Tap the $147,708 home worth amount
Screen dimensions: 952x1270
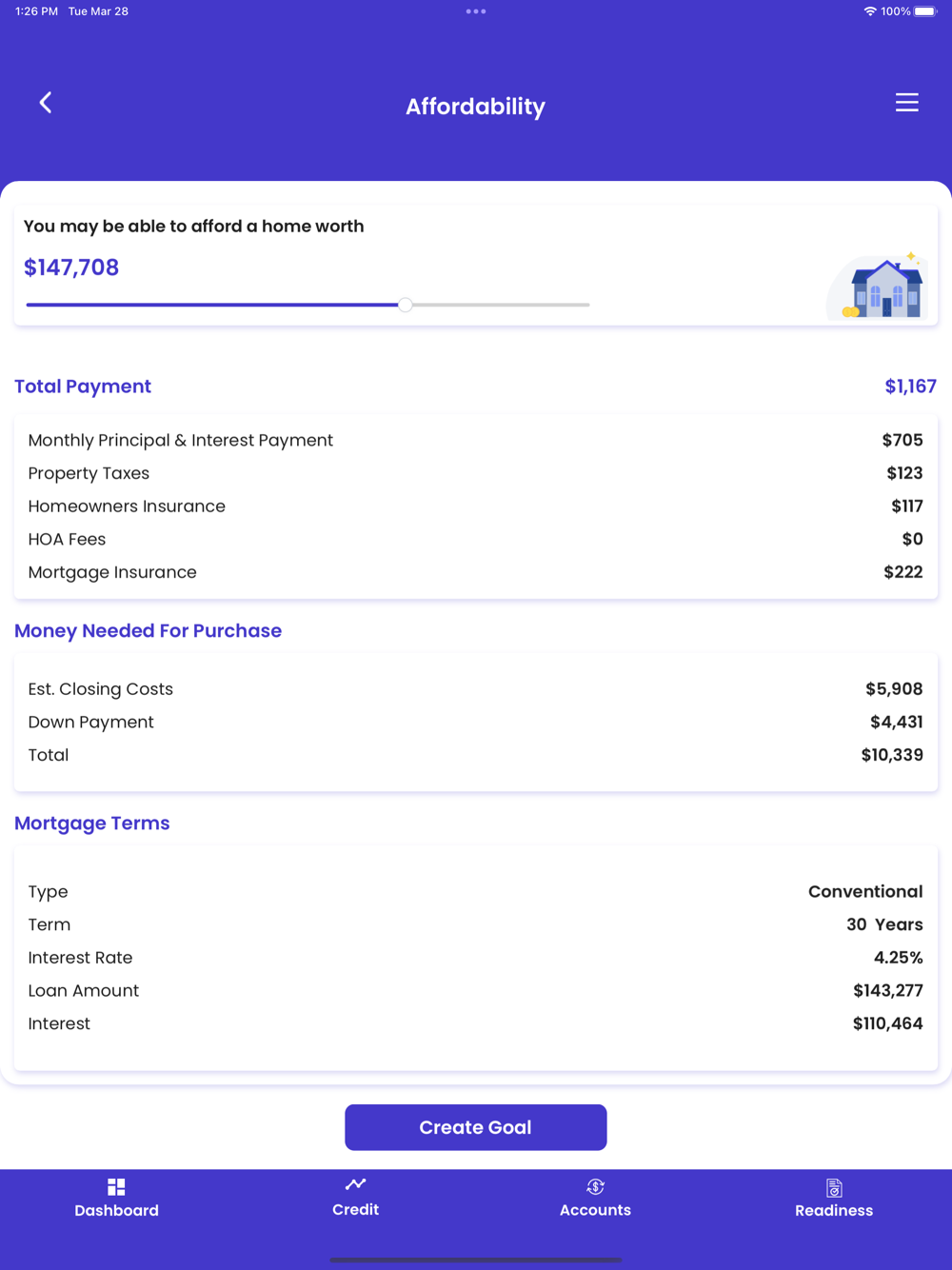pyautogui.click(x=71, y=268)
